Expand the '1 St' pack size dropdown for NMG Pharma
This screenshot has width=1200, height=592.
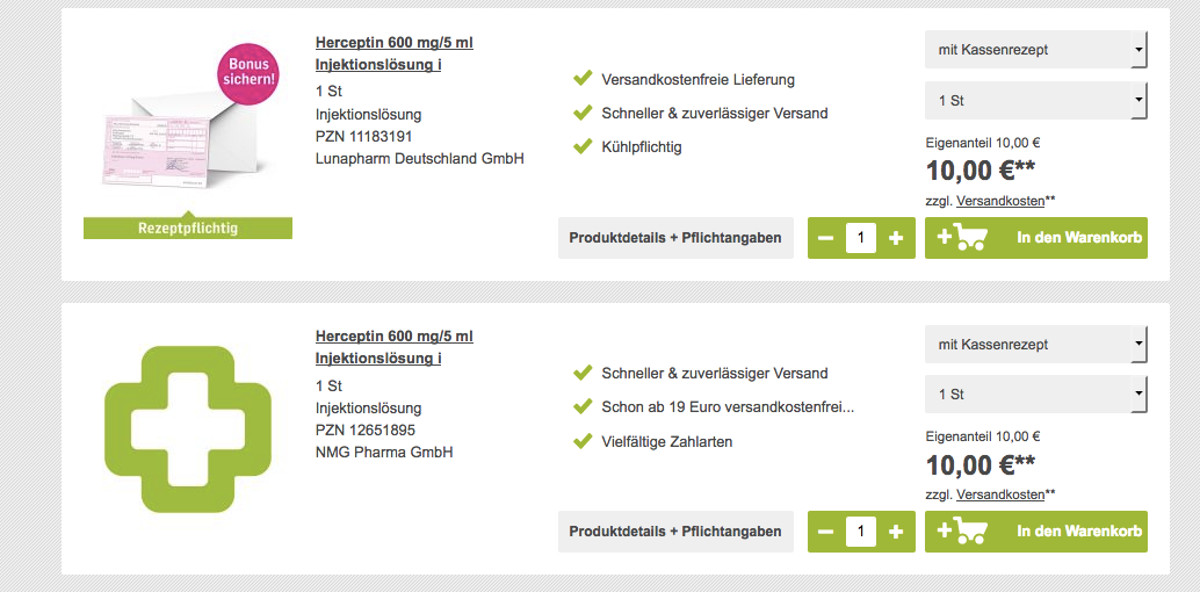point(1036,394)
